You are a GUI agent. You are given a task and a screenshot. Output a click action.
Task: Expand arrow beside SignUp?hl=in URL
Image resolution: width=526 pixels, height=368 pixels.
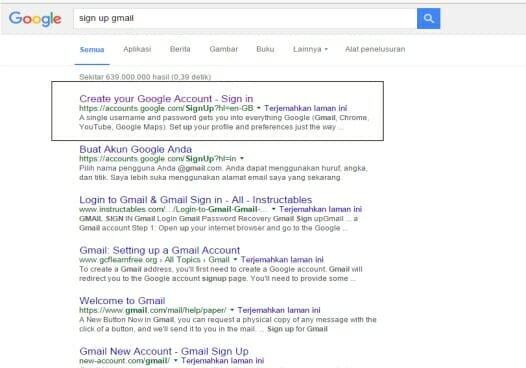tap(242, 158)
